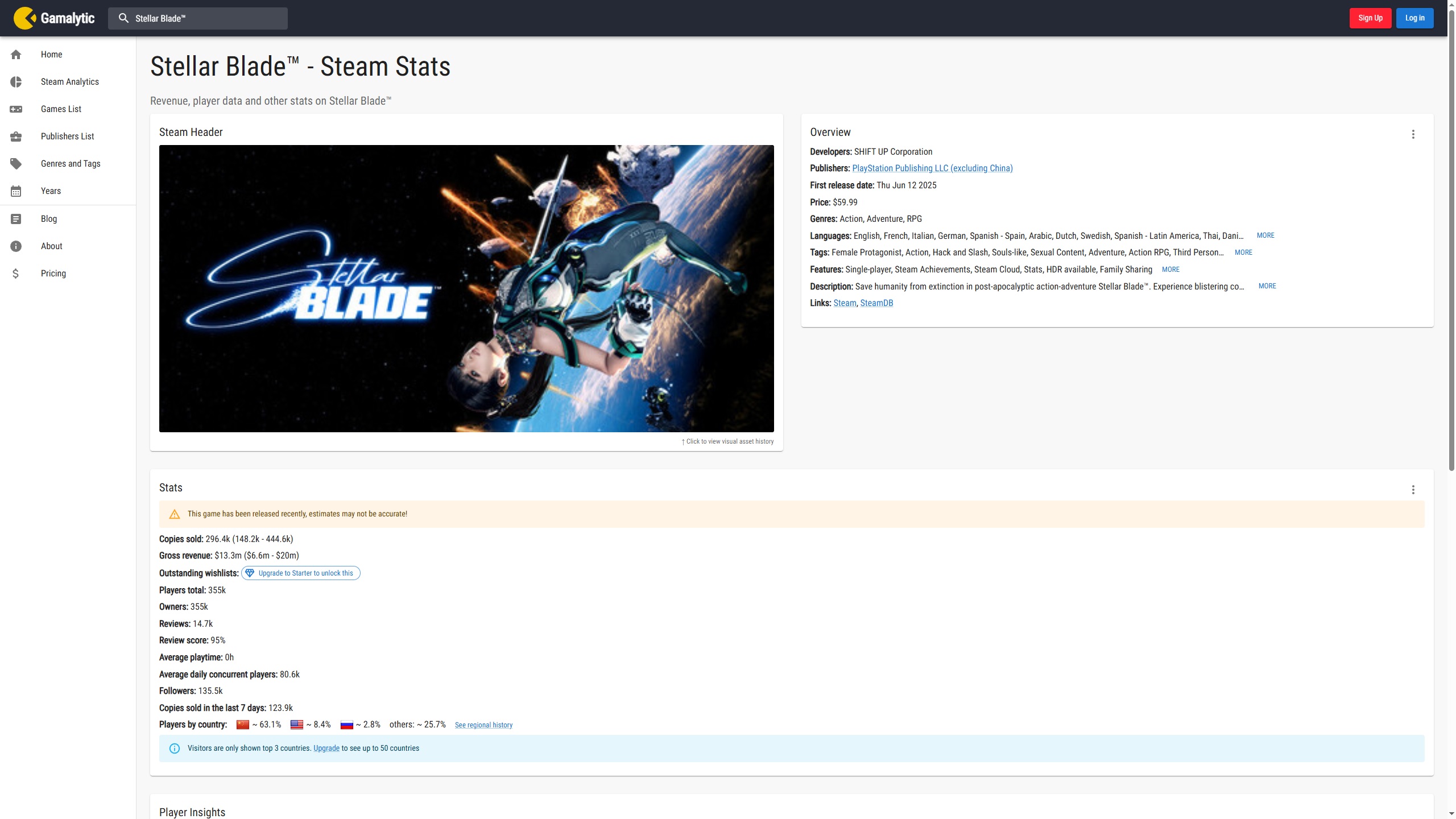This screenshot has height=819, width=1456.
Task: Click the info circle icon in visitors notice
Action: [175, 748]
